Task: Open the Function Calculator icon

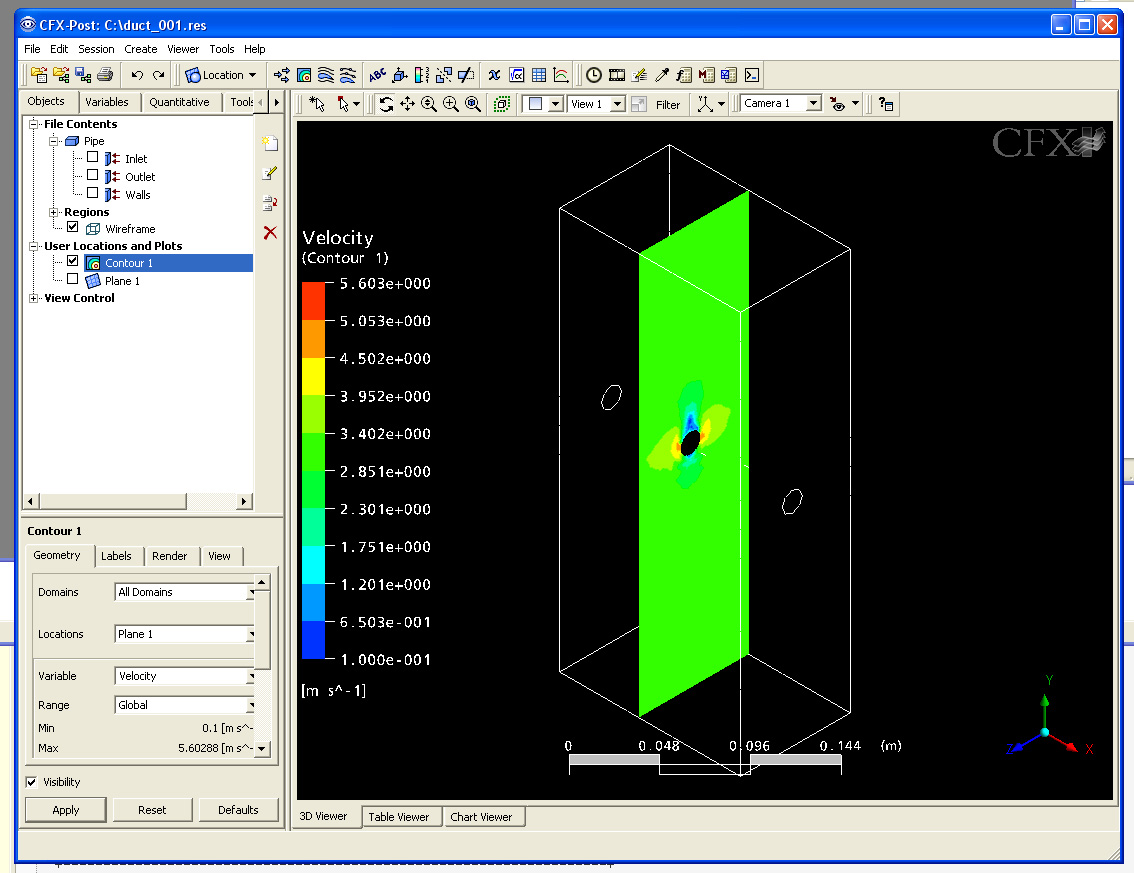Action: point(684,74)
